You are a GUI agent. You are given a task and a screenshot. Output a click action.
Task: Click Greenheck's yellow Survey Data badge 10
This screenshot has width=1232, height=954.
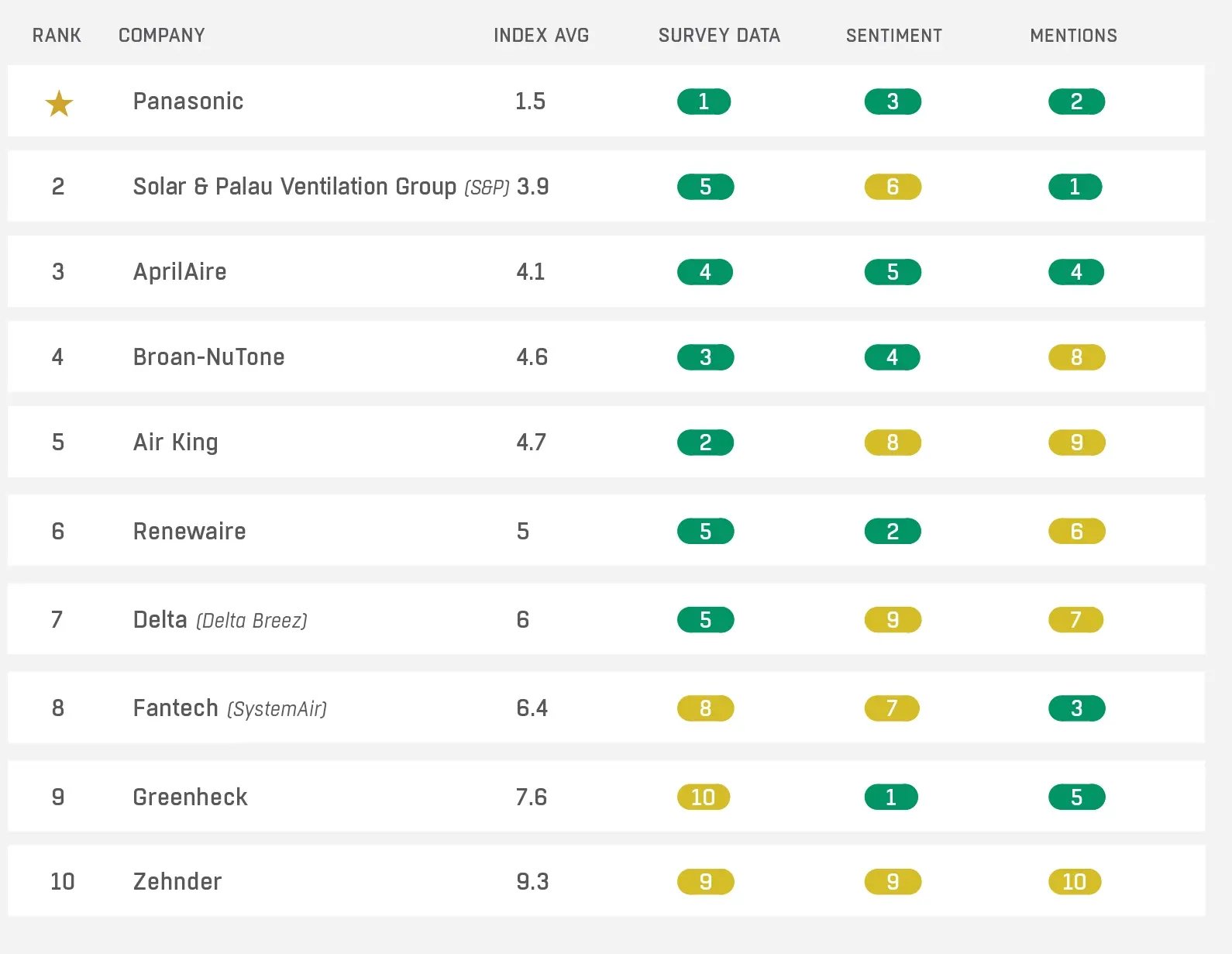pos(704,797)
